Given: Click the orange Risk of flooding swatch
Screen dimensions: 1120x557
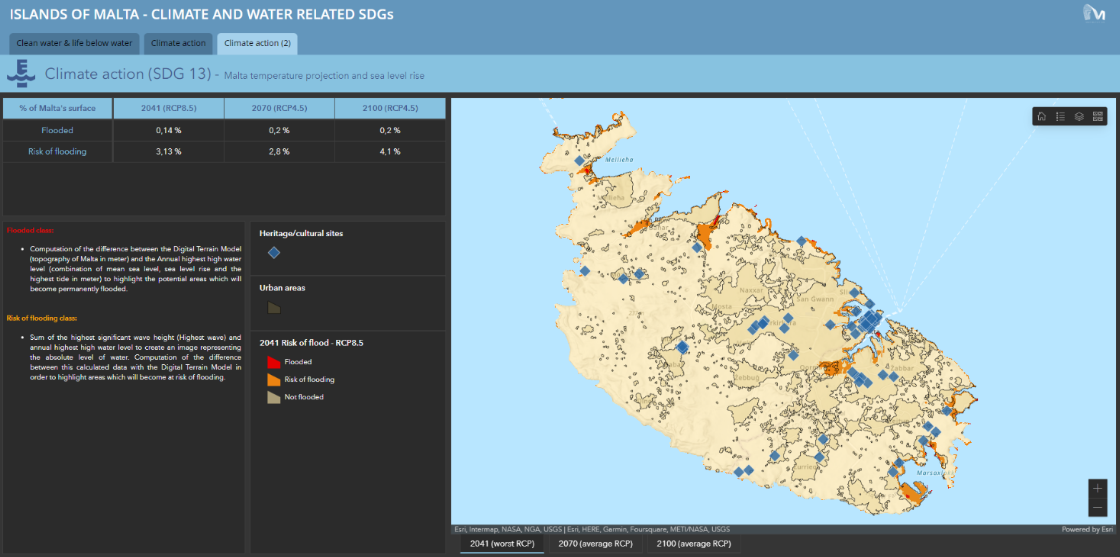Looking at the screenshot, I should [274, 379].
